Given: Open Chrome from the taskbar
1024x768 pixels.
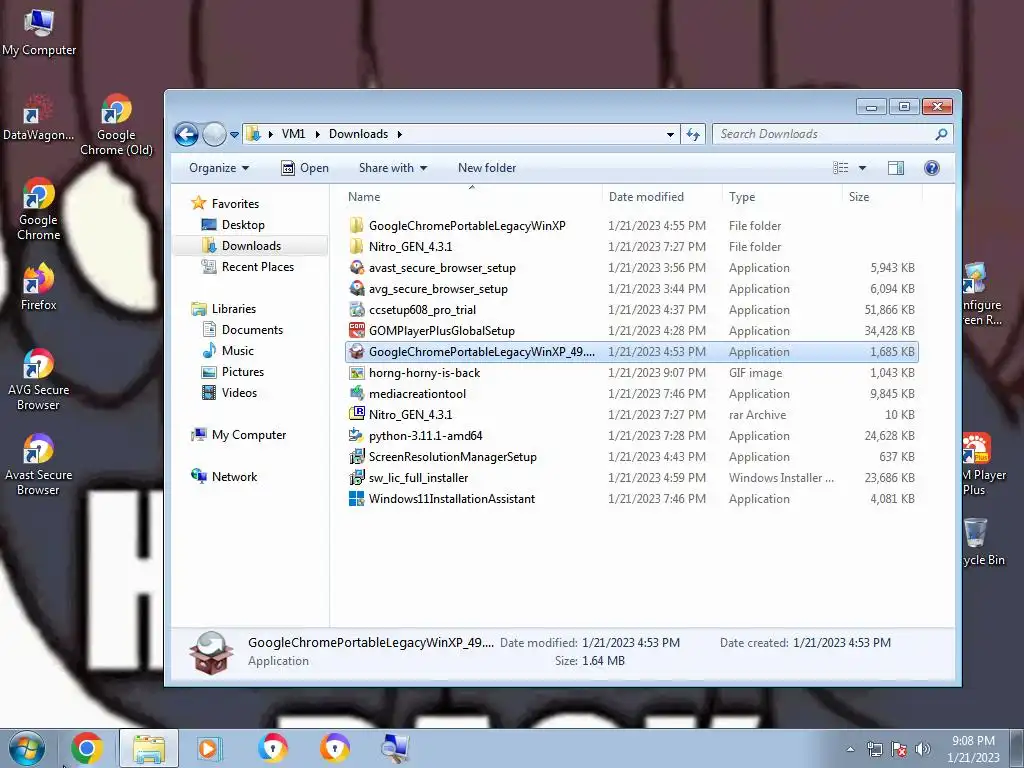Looking at the screenshot, I should 86,748.
